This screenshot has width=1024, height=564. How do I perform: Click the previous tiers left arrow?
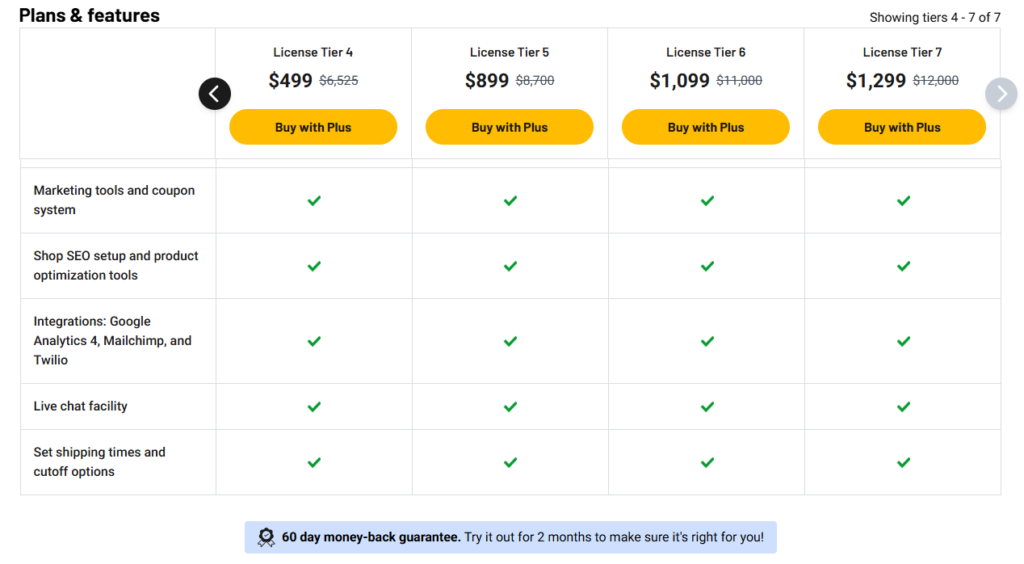click(x=214, y=94)
